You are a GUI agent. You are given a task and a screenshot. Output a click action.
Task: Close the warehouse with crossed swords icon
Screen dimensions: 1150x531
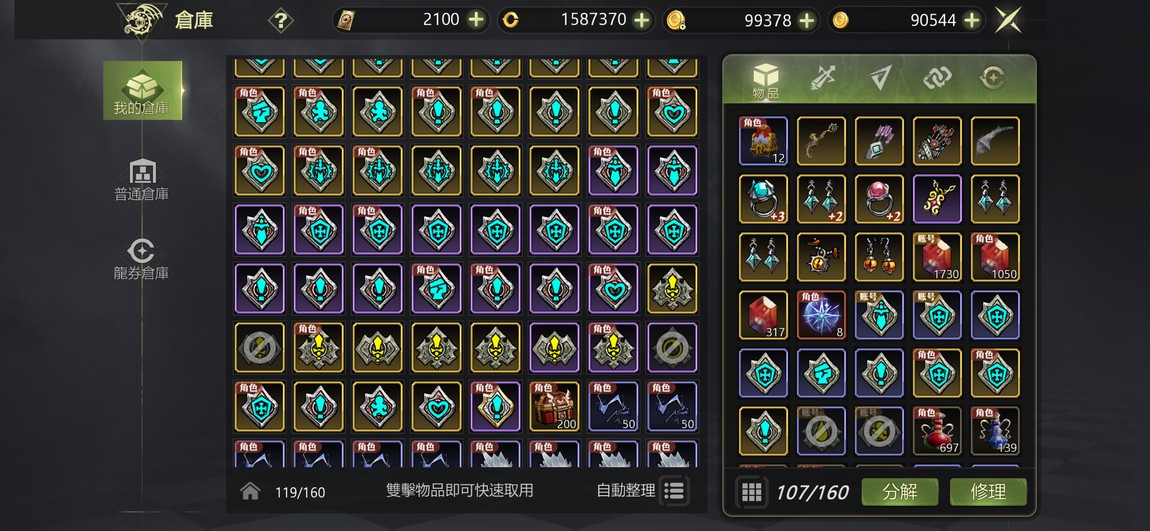(1009, 20)
